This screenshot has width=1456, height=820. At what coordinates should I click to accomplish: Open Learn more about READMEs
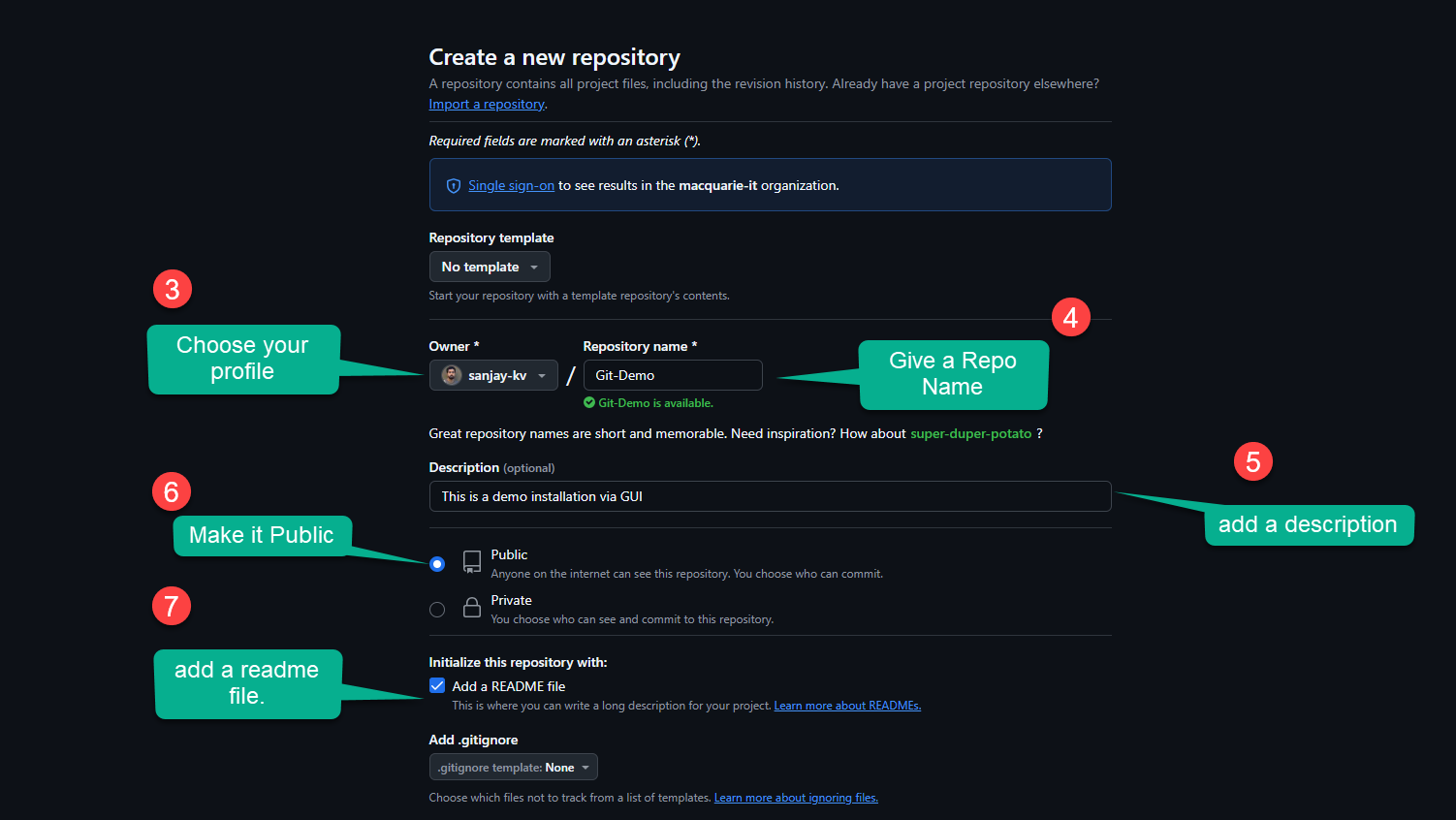846,705
